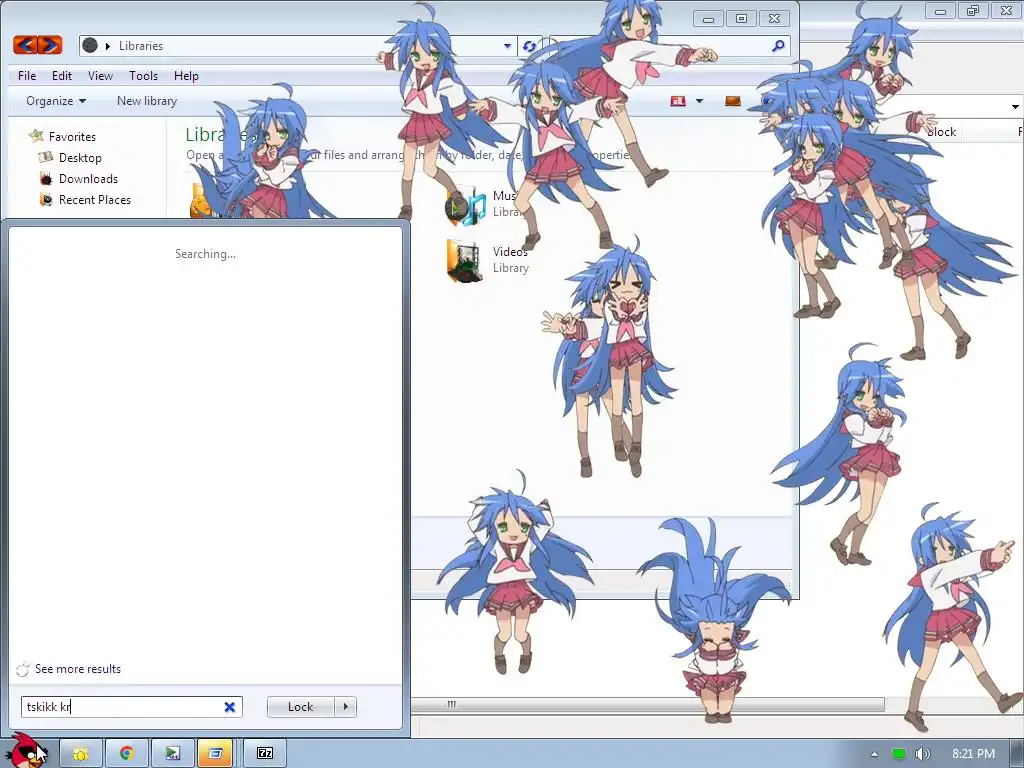The height and width of the screenshot is (768, 1024).
Task: Open the green arrow taskbar app
Action: 172,754
